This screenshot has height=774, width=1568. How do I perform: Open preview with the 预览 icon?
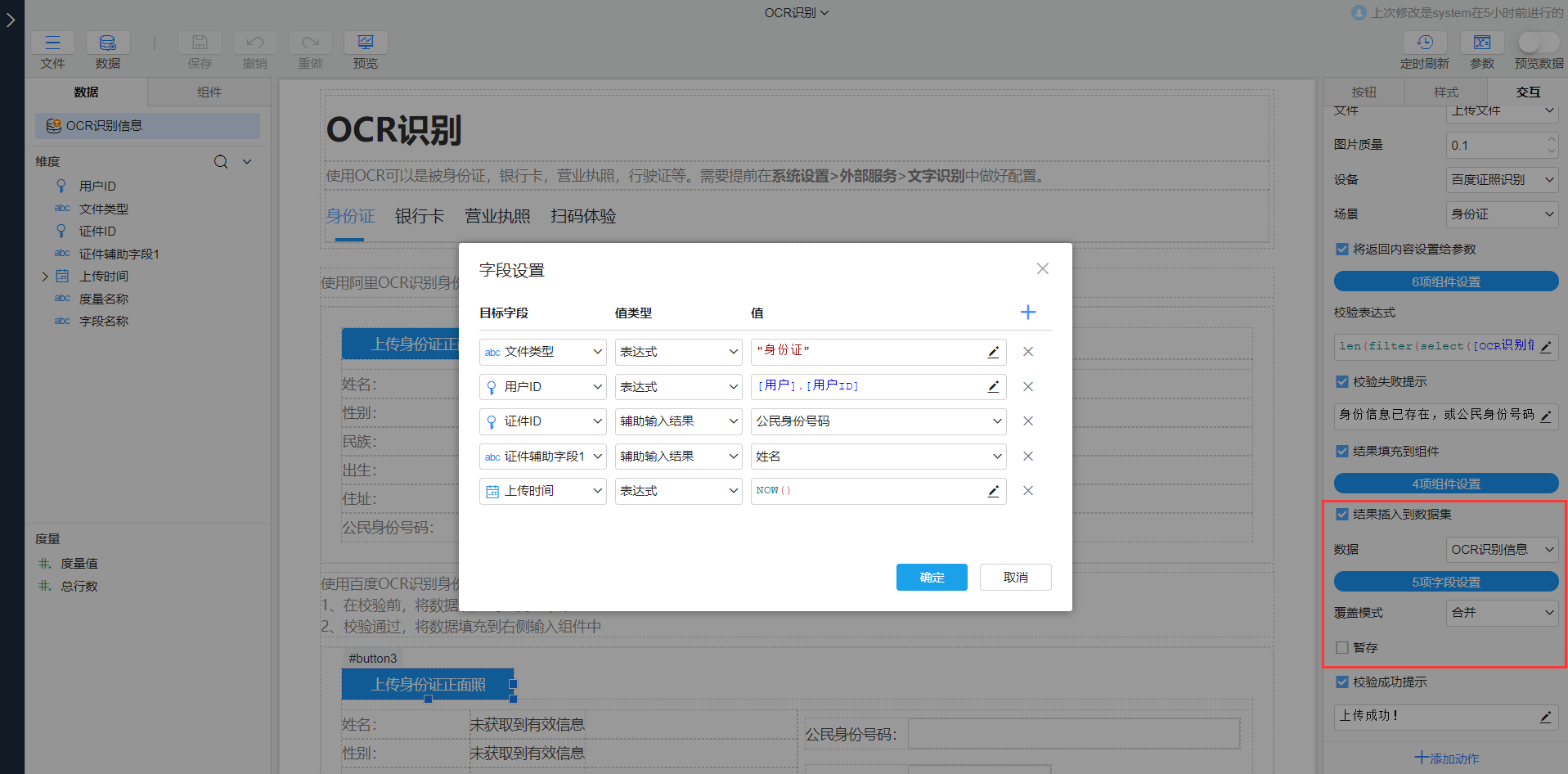365,41
